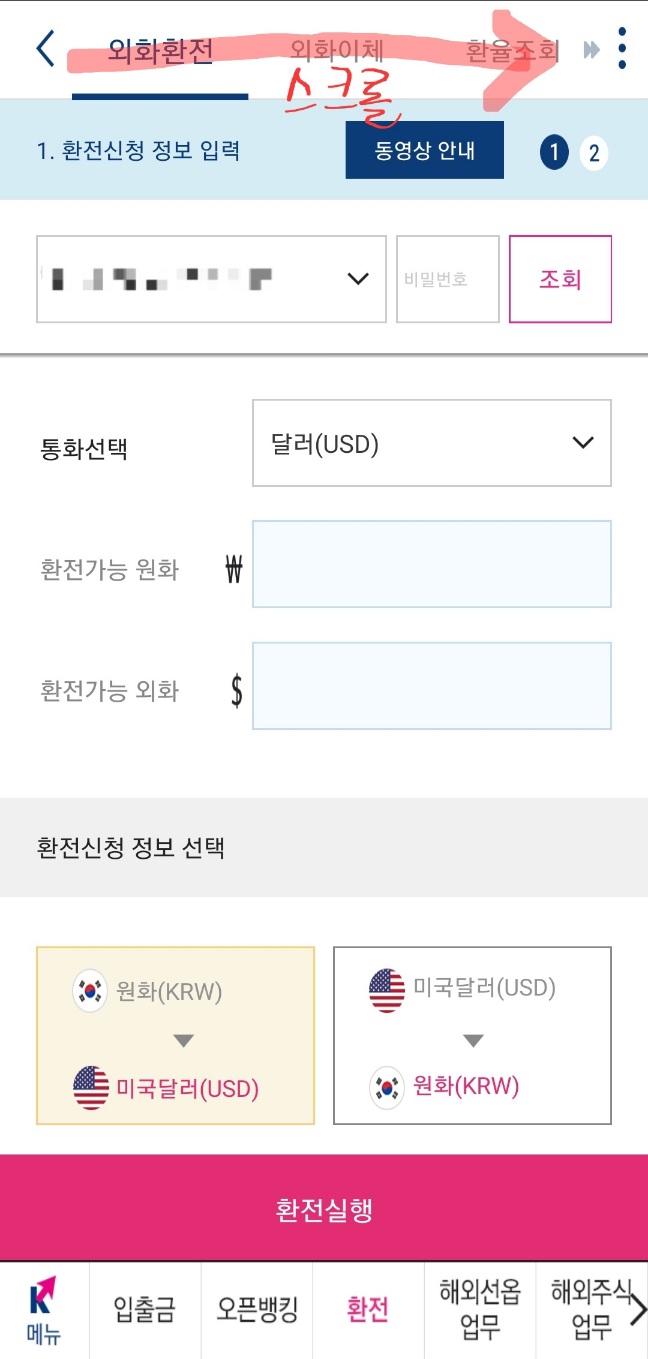The height and width of the screenshot is (1359, 648).
Task: Tap the double-arrow scroll icon near 환율조회
Action: pyautogui.click(x=590, y=47)
